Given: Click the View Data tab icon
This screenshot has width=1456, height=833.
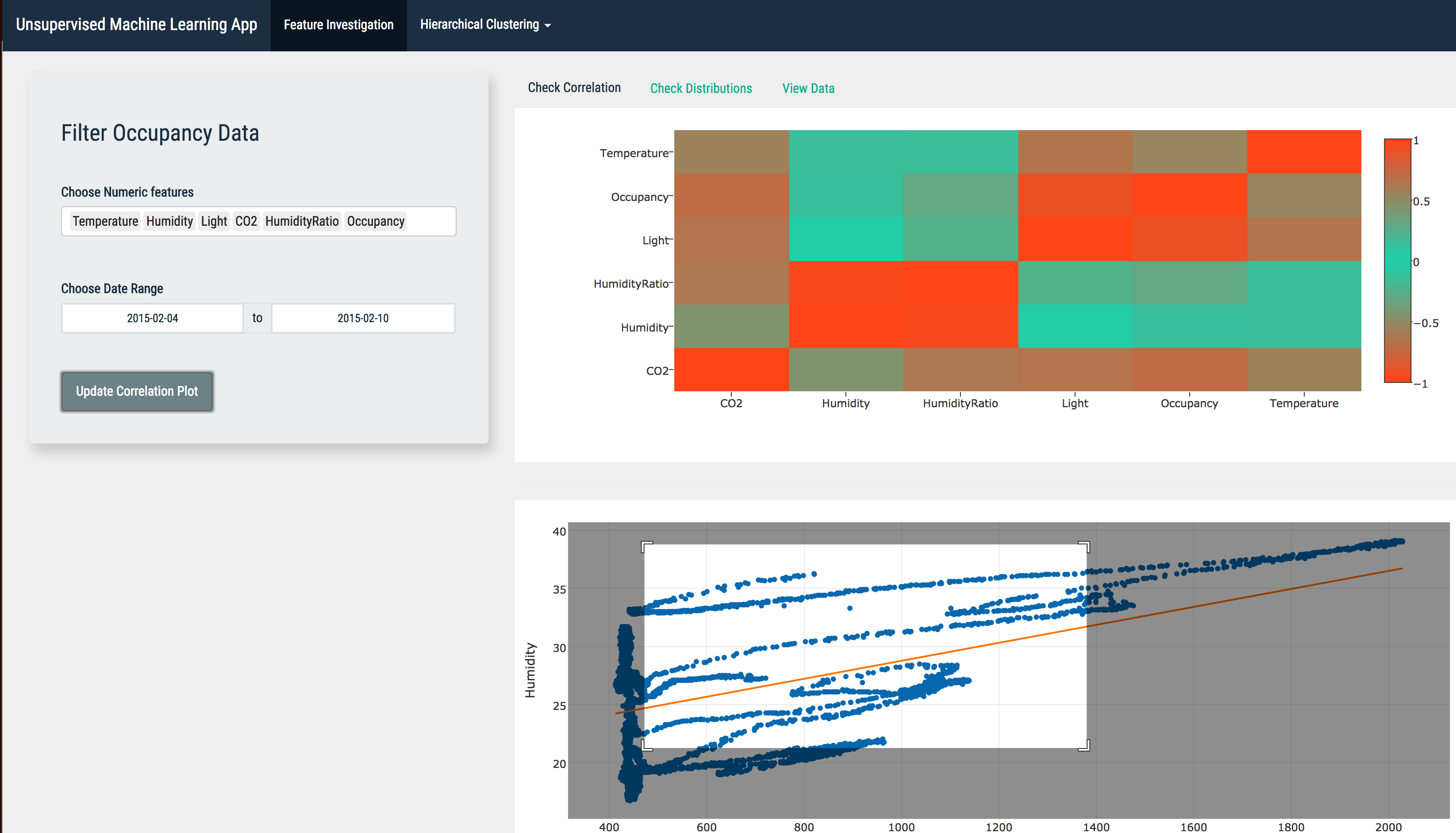Looking at the screenshot, I should [x=808, y=88].
